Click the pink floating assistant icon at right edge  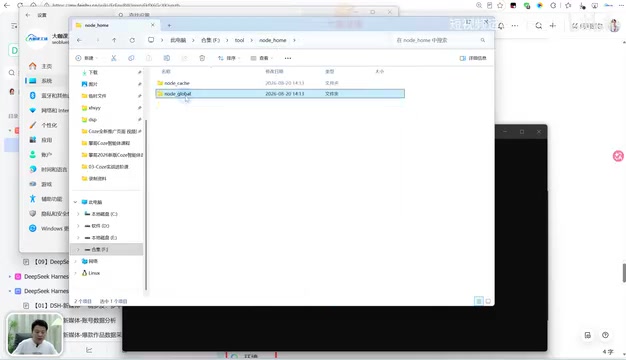(x=618, y=156)
